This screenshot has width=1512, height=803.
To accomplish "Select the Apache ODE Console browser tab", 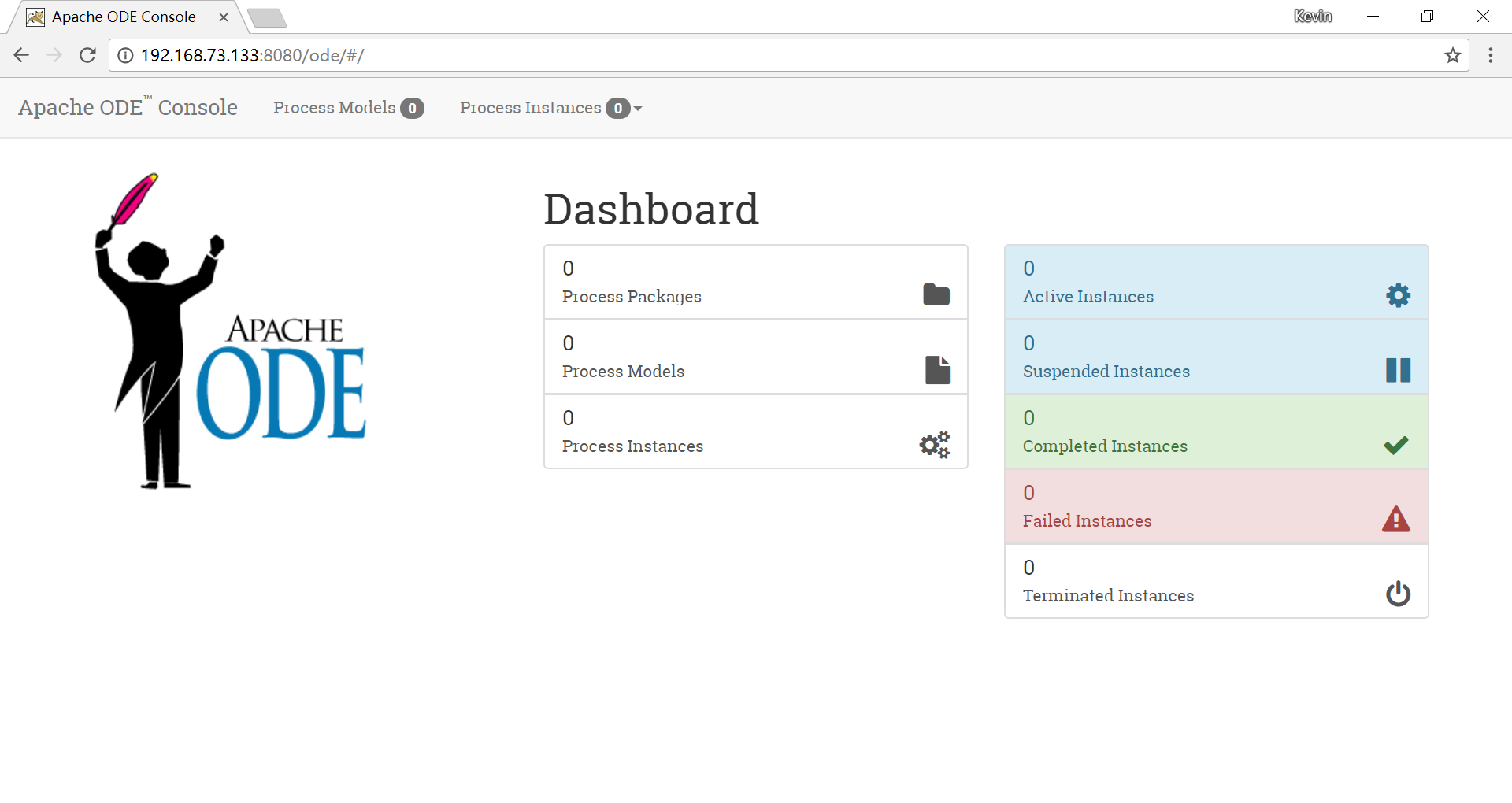I will 124,17.
